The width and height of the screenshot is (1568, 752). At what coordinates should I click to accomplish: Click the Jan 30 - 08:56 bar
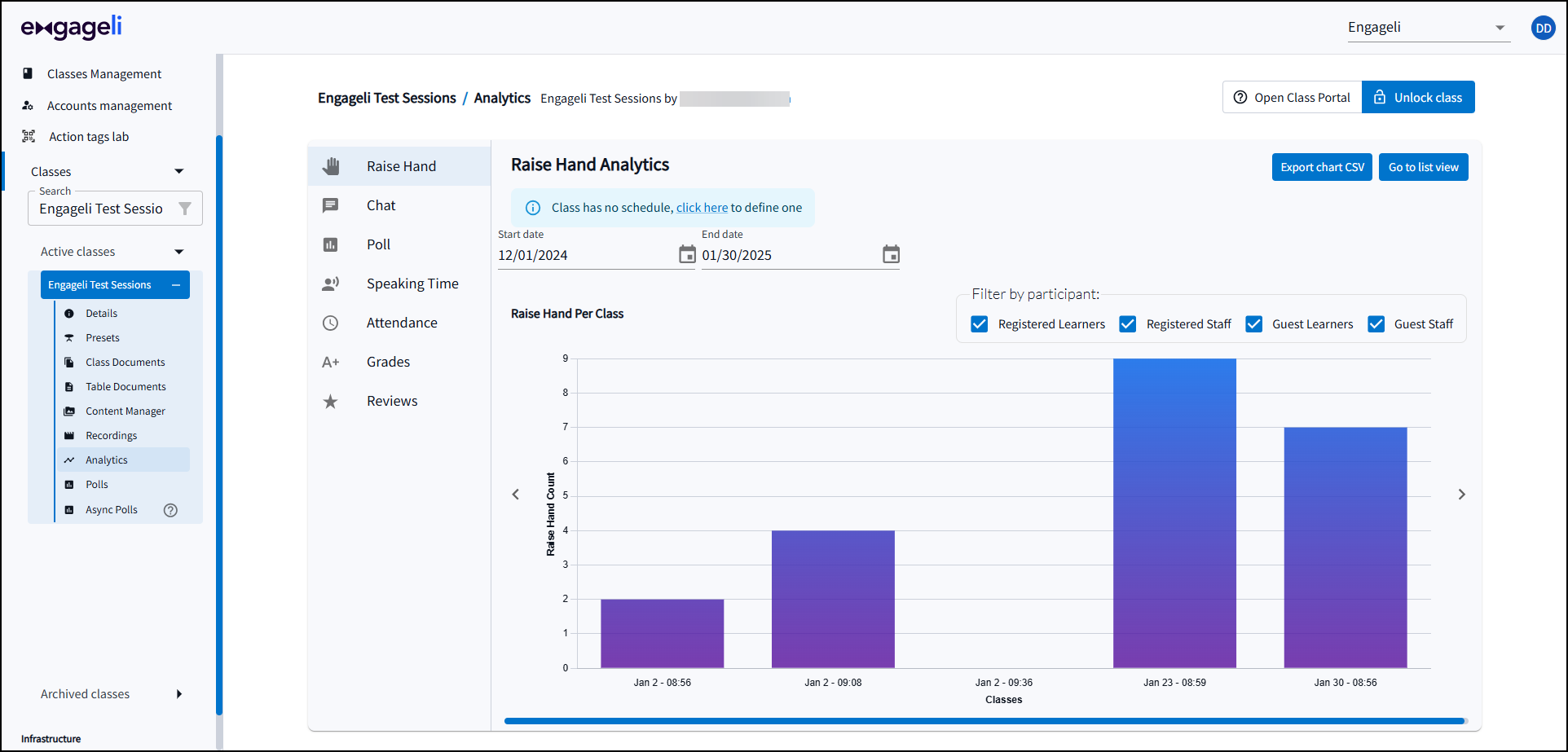click(x=1346, y=548)
